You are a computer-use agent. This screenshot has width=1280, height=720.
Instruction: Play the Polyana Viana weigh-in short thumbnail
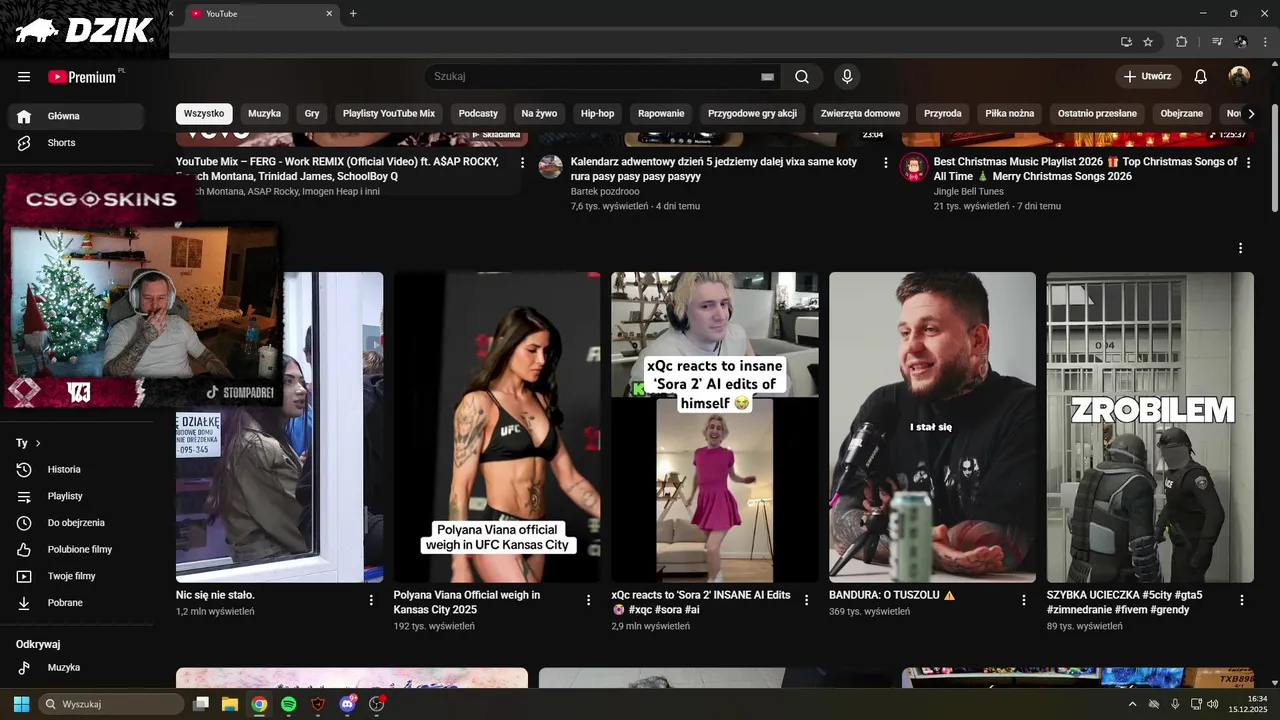click(497, 427)
